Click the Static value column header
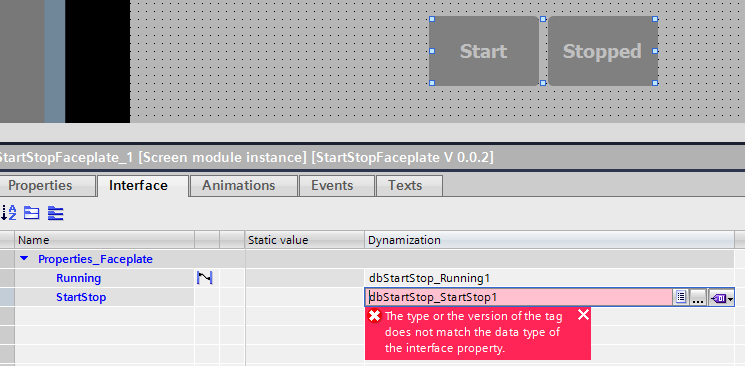745x366 pixels. click(305, 240)
